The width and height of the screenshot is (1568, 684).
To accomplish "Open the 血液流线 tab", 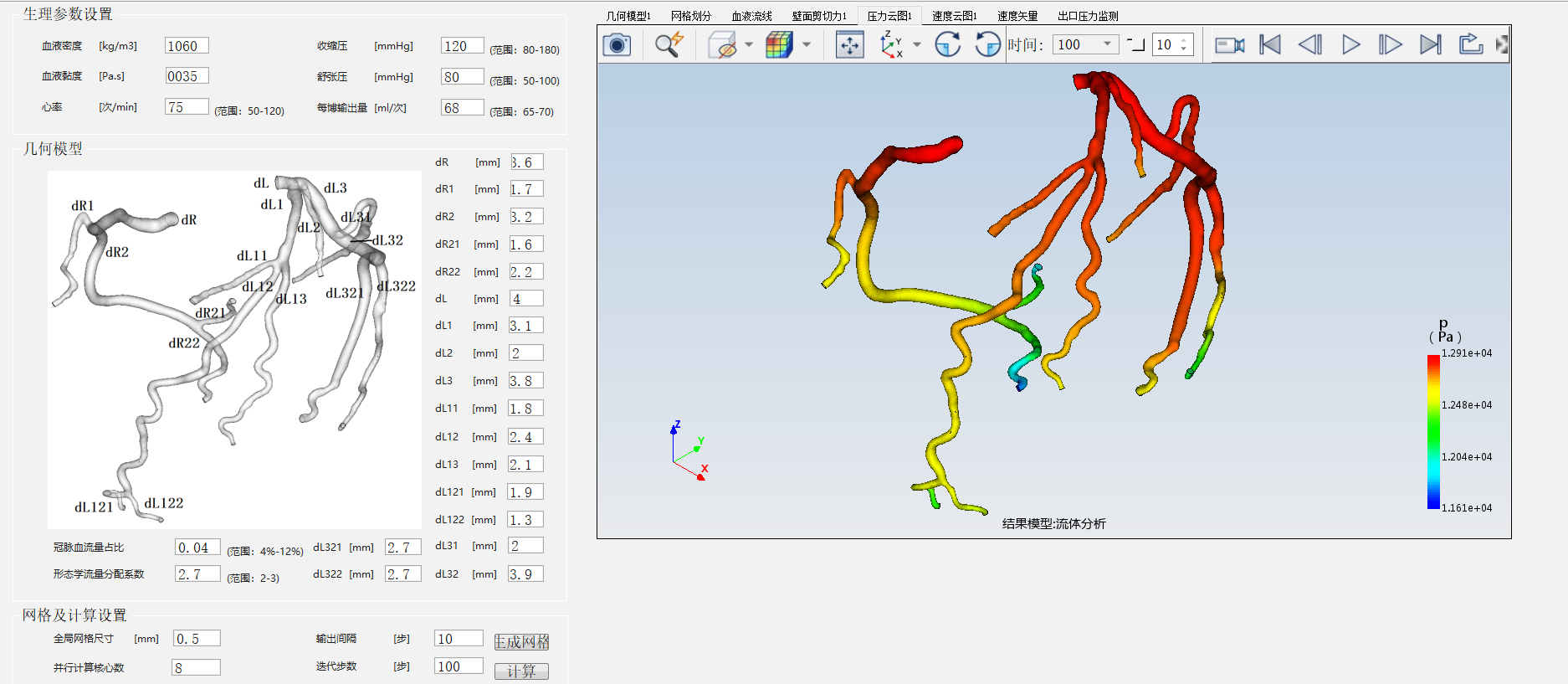I will (x=751, y=16).
